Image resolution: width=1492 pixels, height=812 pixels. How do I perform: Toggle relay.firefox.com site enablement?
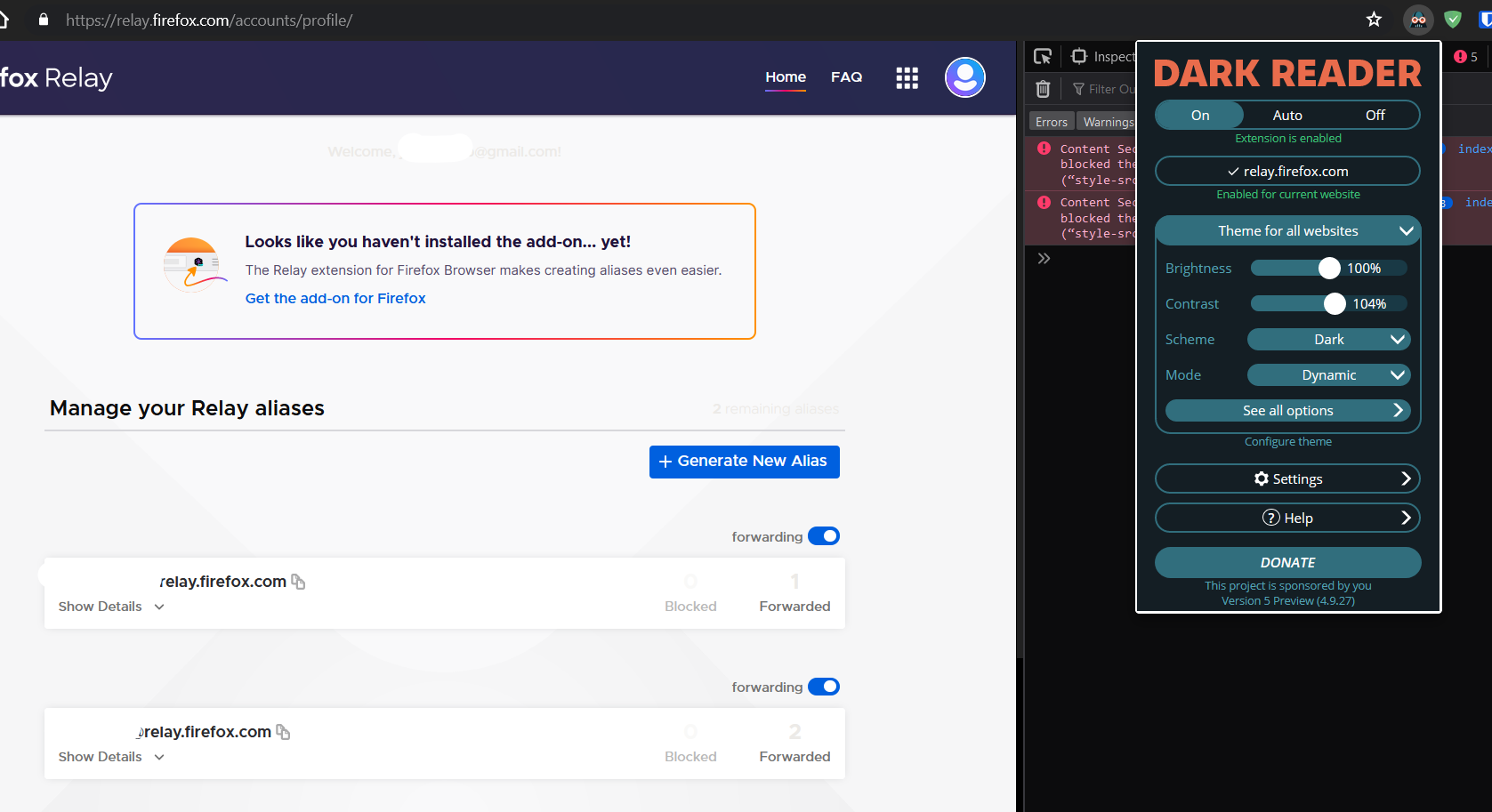click(x=1287, y=172)
